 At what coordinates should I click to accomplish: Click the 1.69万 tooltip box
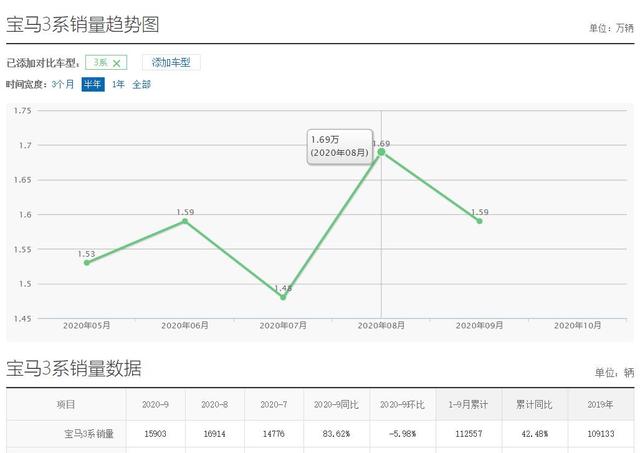pyautogui.click(x=340, y=147)
